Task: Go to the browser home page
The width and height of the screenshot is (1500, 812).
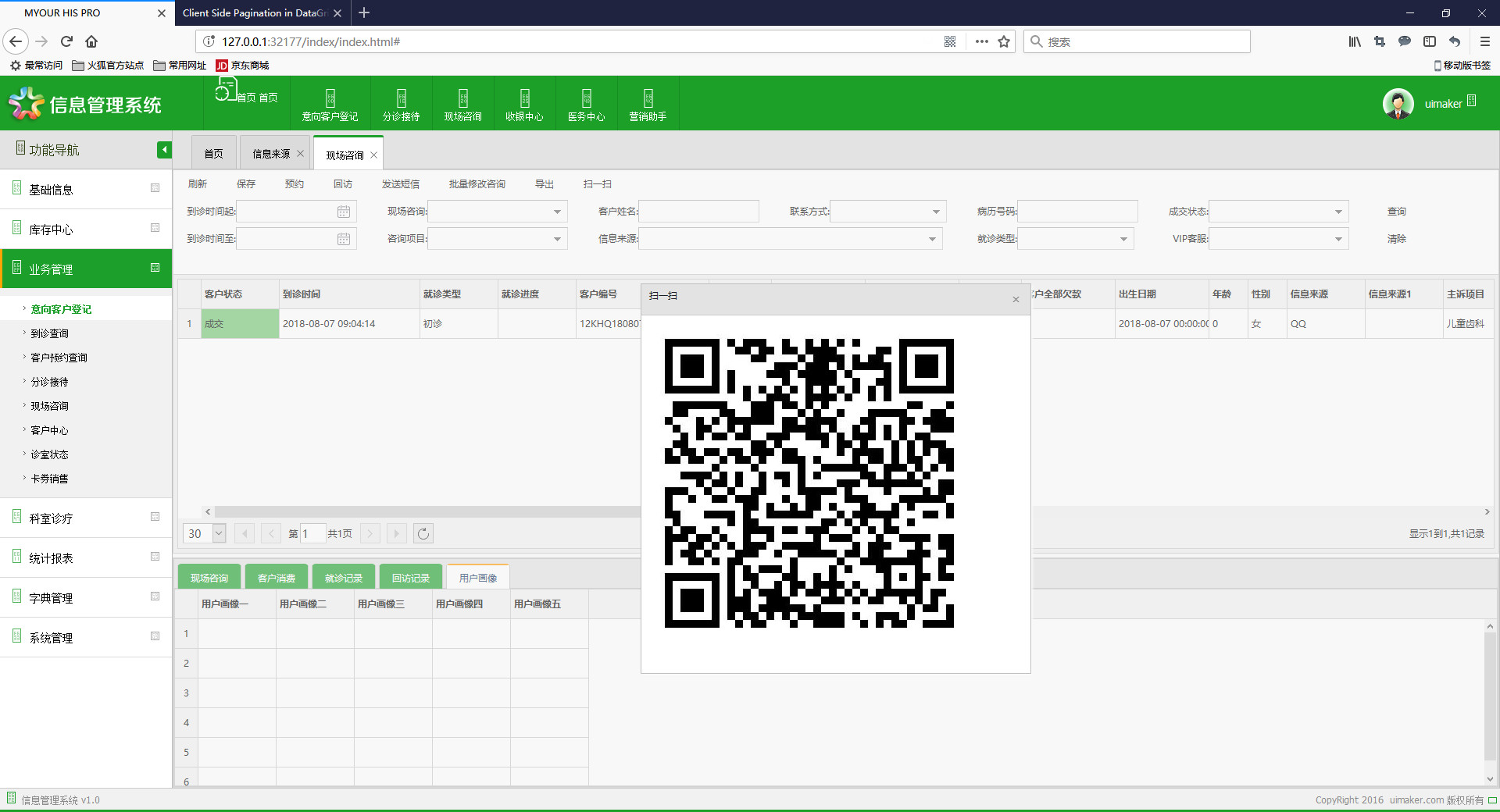Action: pyautogui.click(x=91, y=41)
